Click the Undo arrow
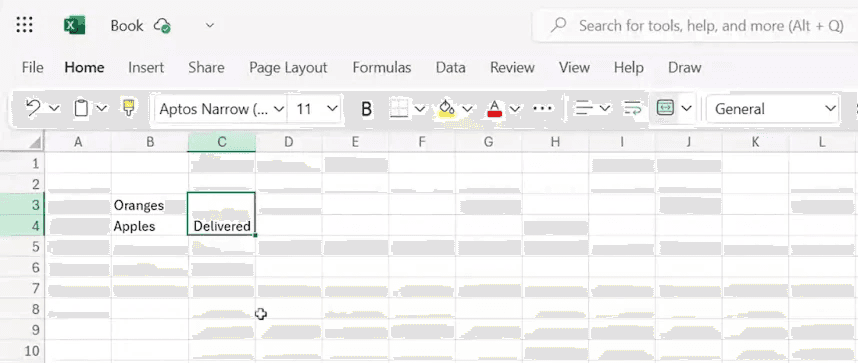The width and height of the screenshot is (858, 363). [33, 108]
